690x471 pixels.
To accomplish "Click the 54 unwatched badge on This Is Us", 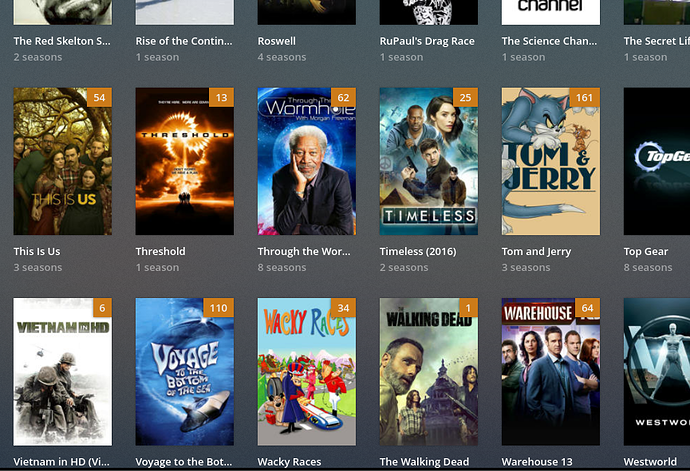I will tap(99, 97).
